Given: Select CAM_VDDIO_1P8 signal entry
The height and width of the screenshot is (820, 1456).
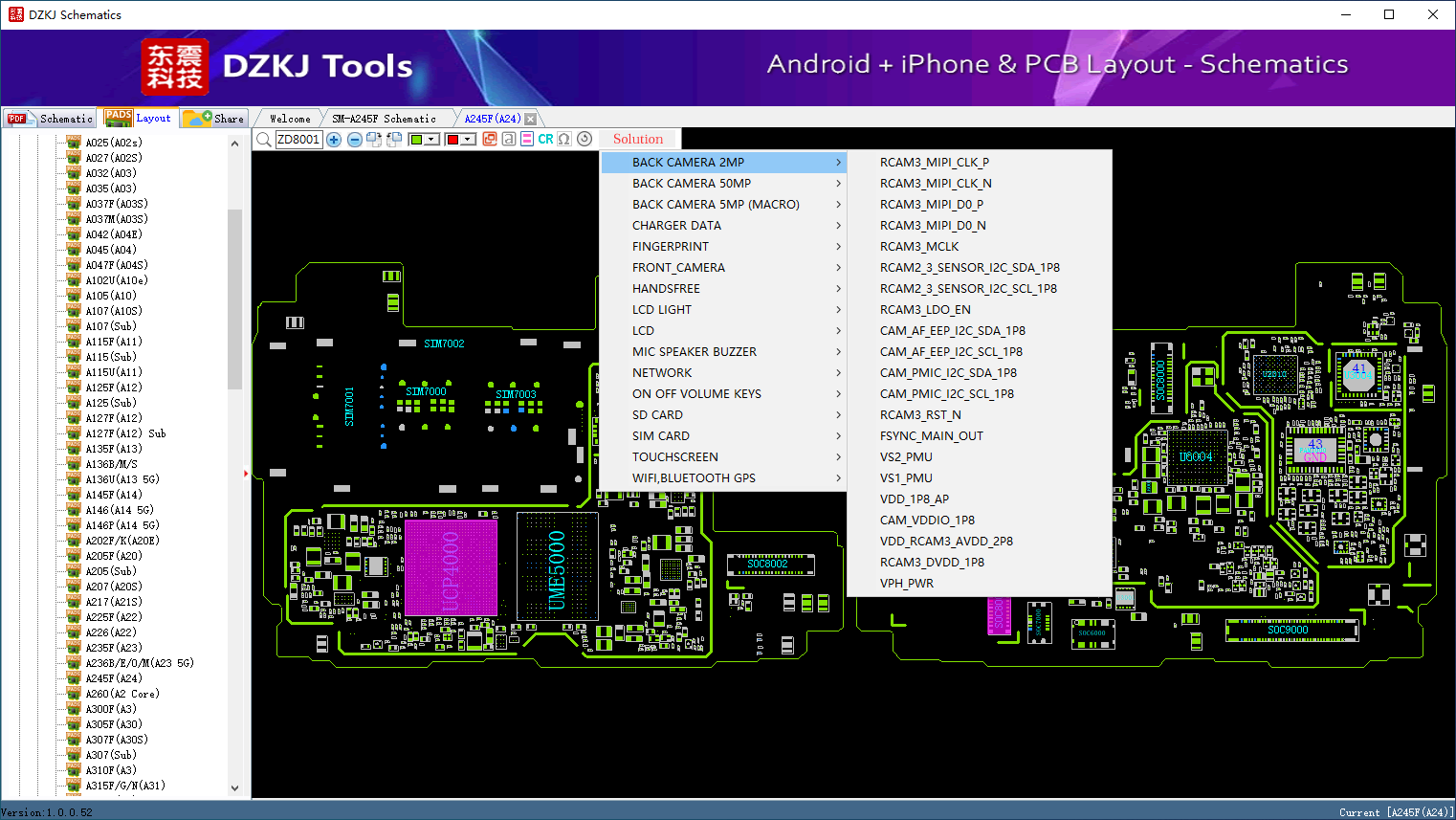Looking at the screenshot, I should click(980, 521).
